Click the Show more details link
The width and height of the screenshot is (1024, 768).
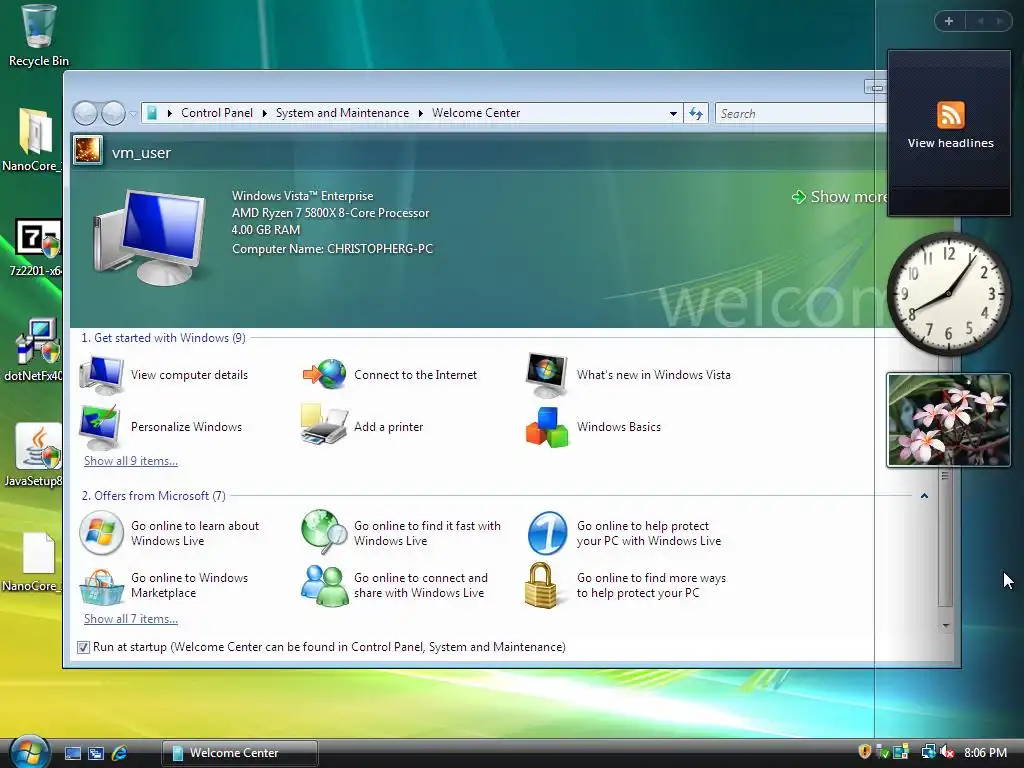(x=839, y=197)
